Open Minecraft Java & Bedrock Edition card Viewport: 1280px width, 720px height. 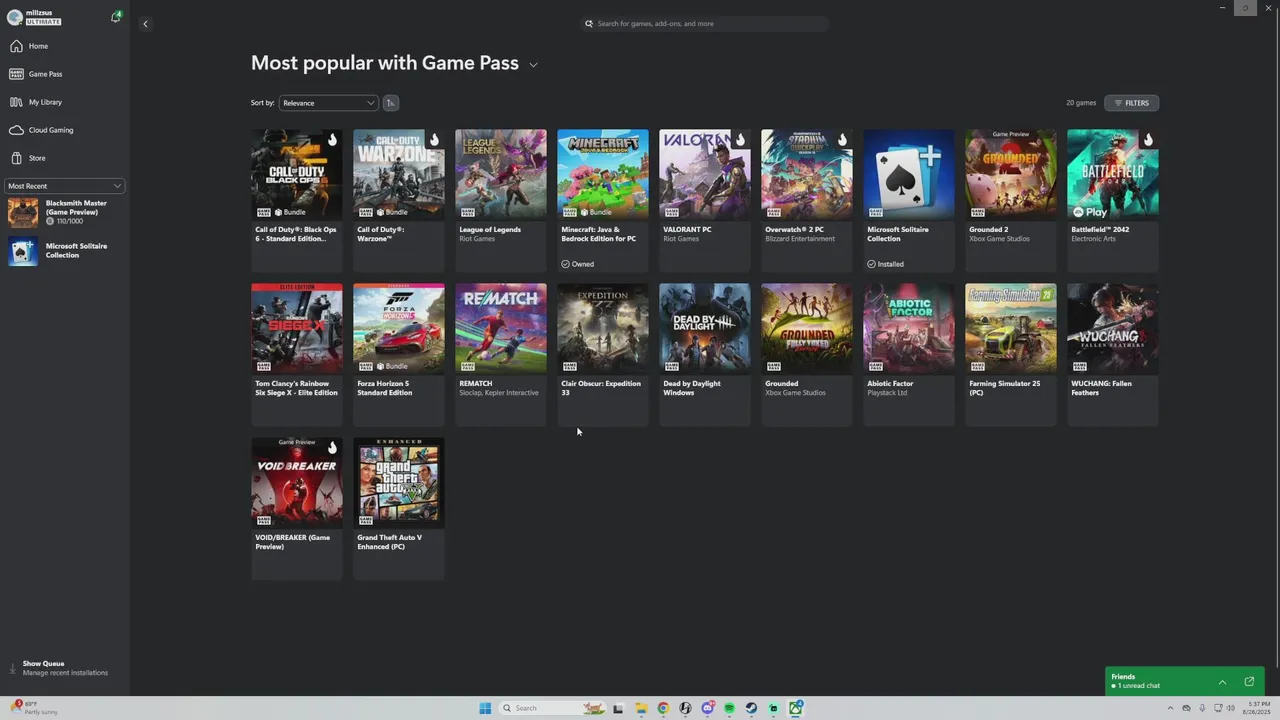[x=603, y=200]
